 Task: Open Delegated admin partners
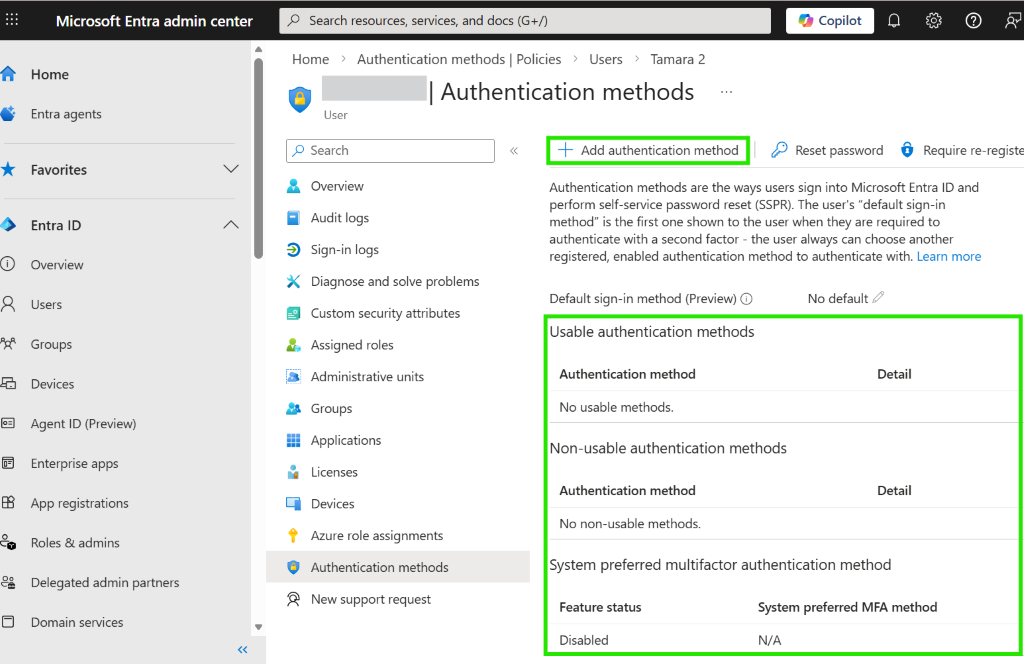pos(104,582)
